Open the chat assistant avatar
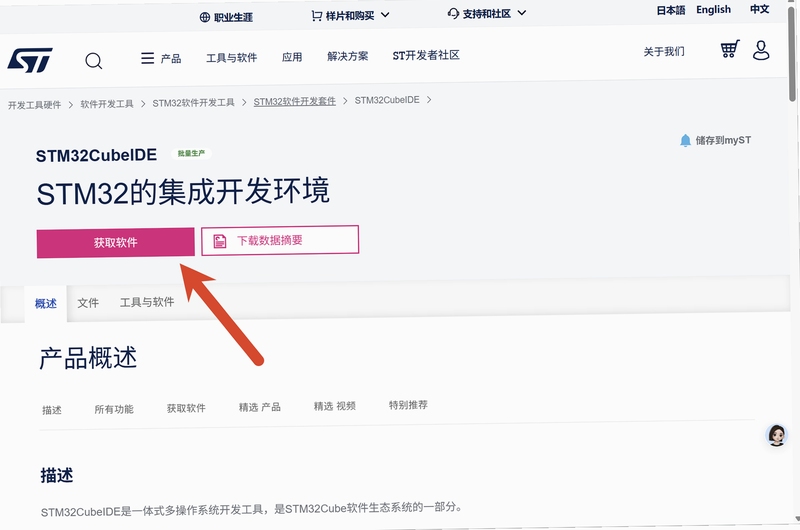 pos(777,435)
